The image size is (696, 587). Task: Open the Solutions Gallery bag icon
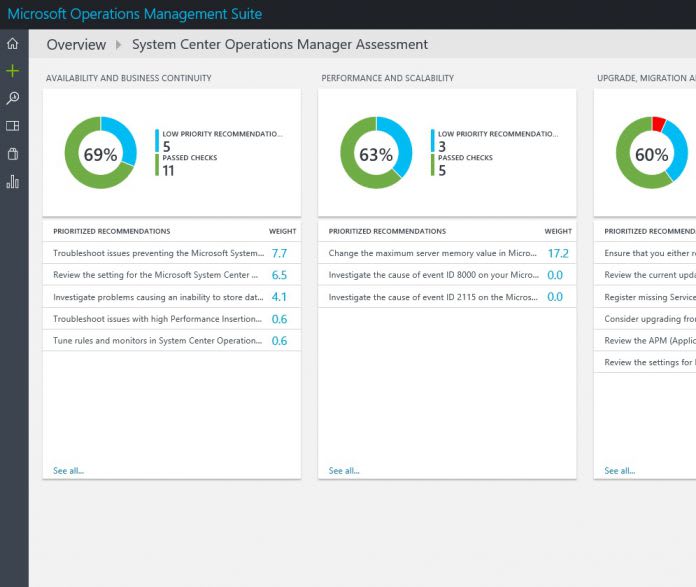coord(13,154)
